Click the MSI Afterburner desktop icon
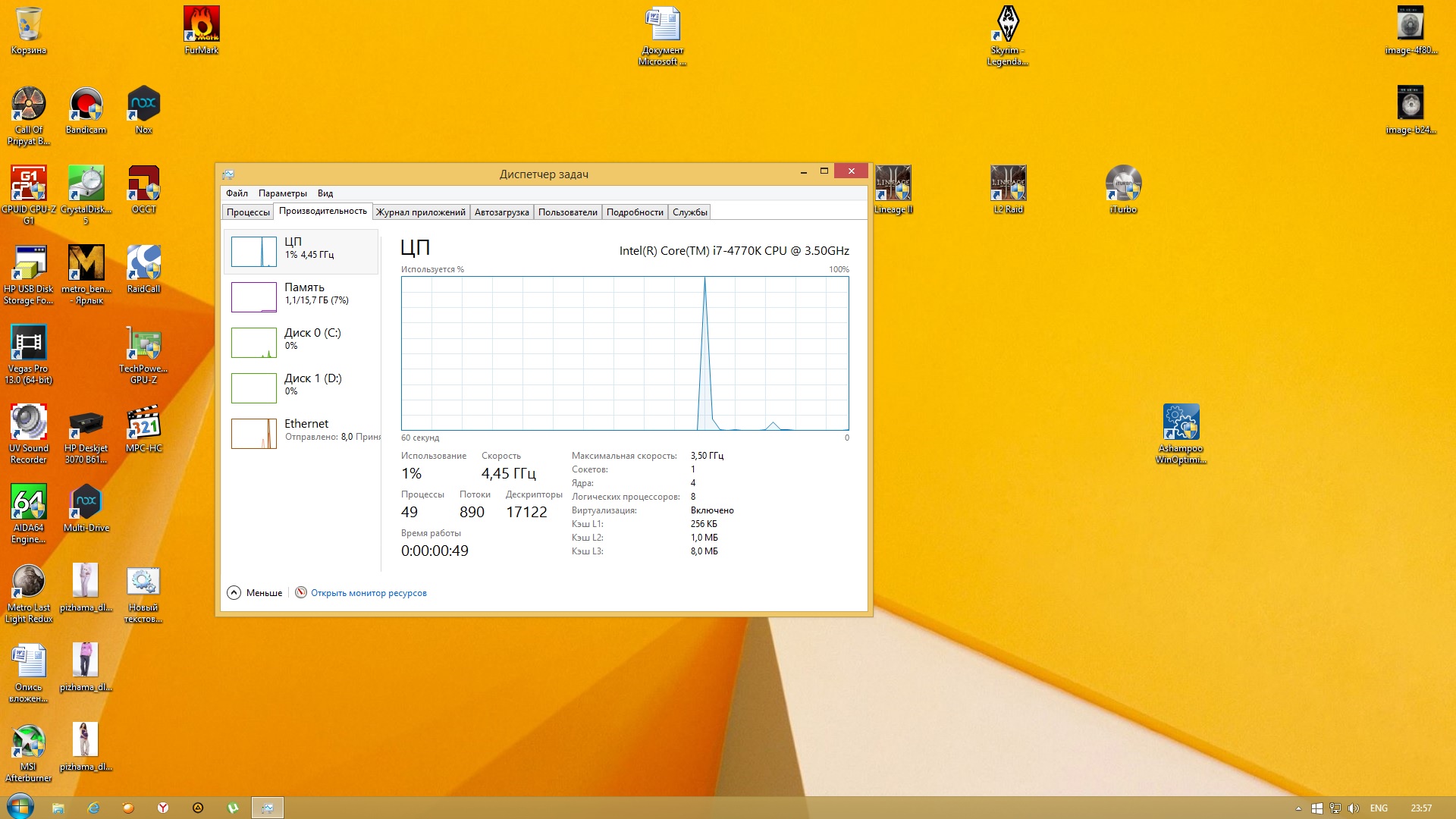 point(29,742)
